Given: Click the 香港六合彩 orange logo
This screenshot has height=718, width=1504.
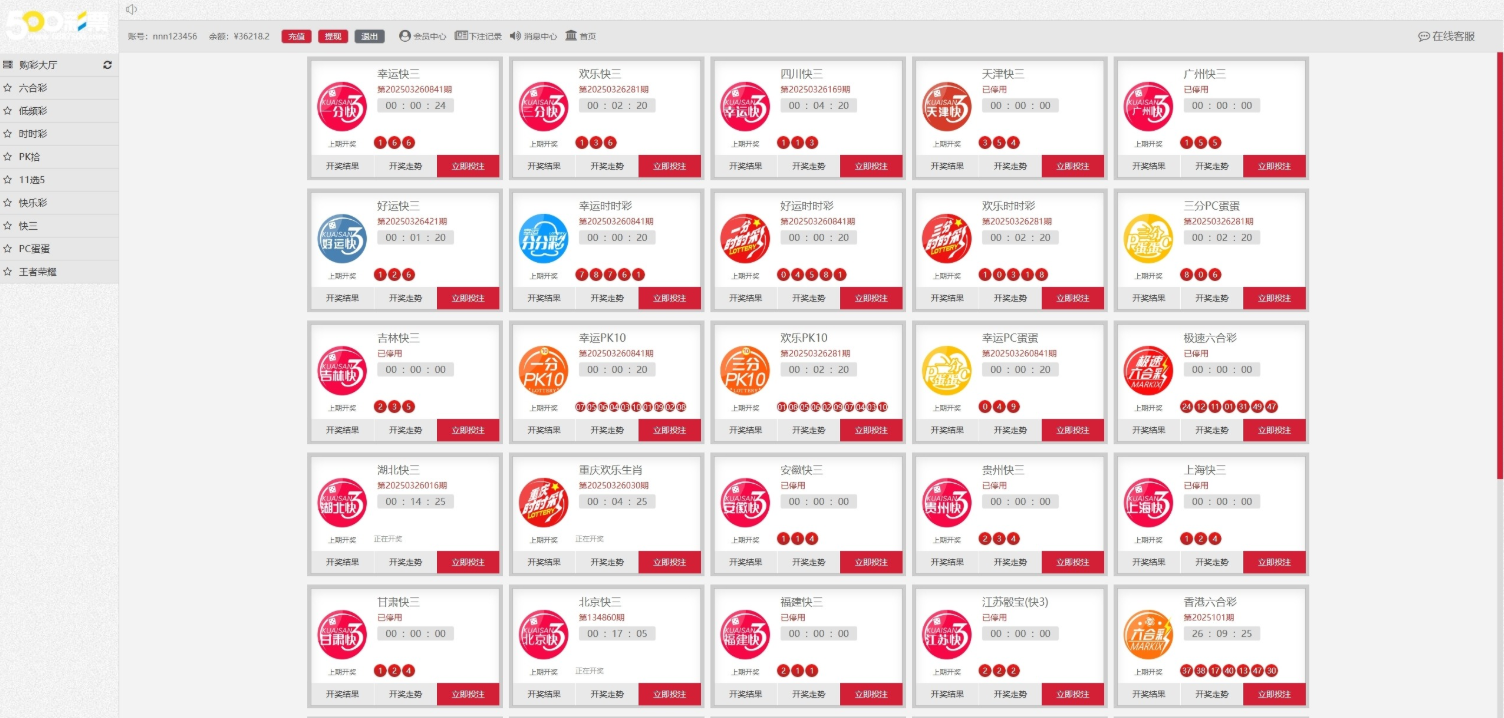Looking at the screenshot, I should pos(1148,634).
